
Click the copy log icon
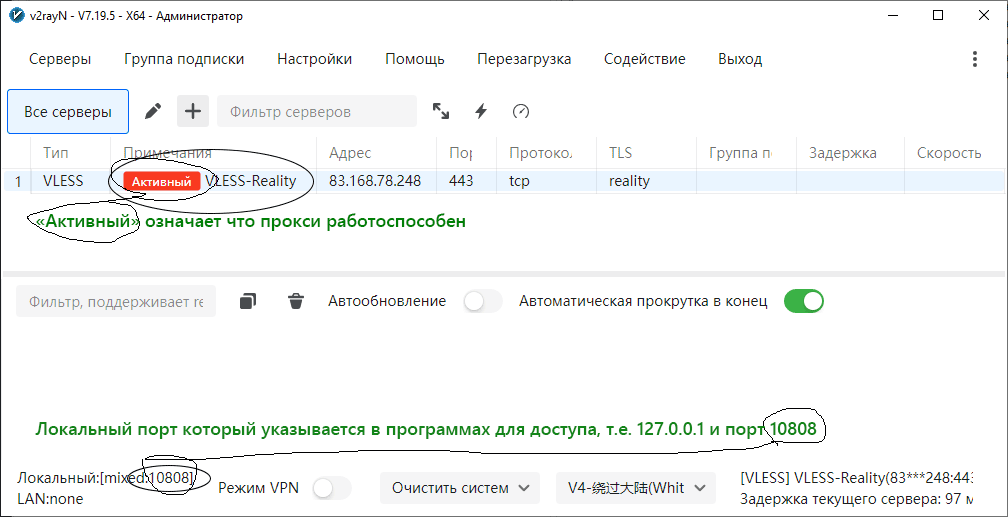[248, 301]
